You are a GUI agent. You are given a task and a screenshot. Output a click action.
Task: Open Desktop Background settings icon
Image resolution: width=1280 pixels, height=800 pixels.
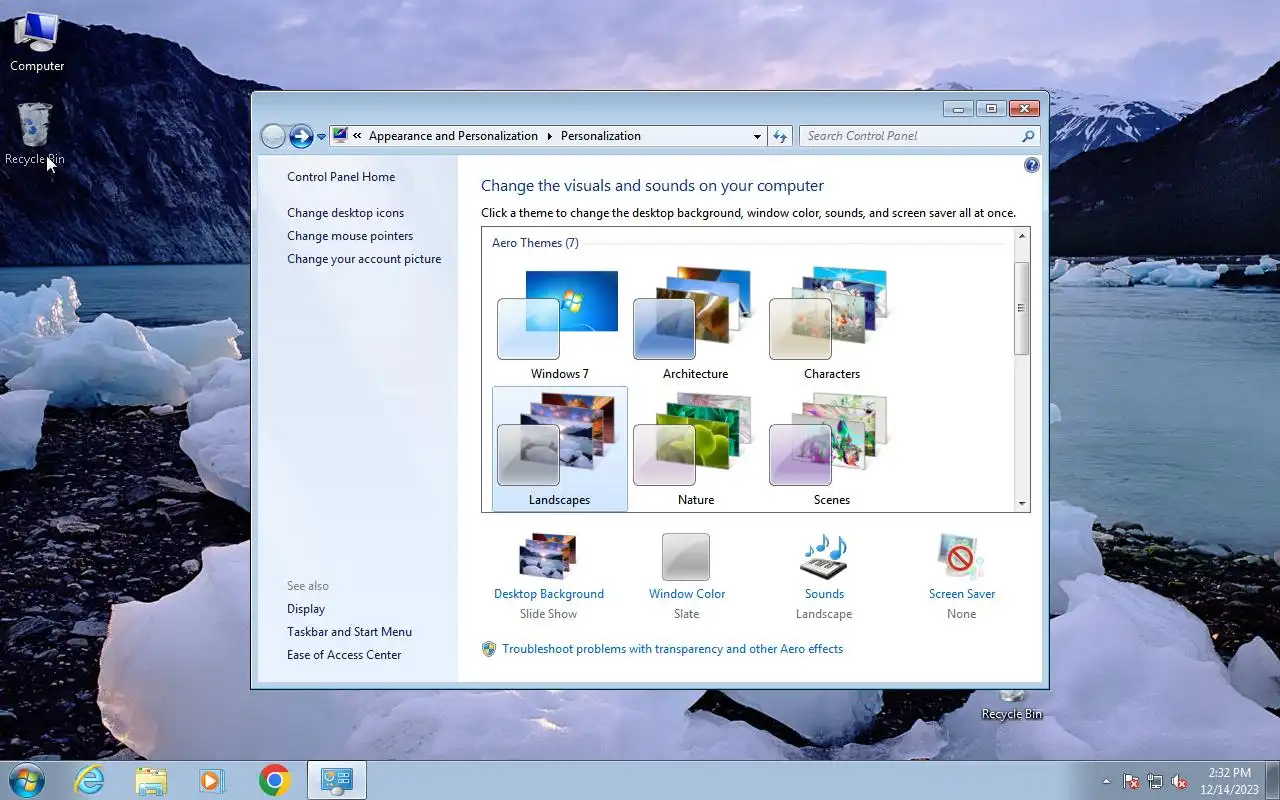[548, 556]
